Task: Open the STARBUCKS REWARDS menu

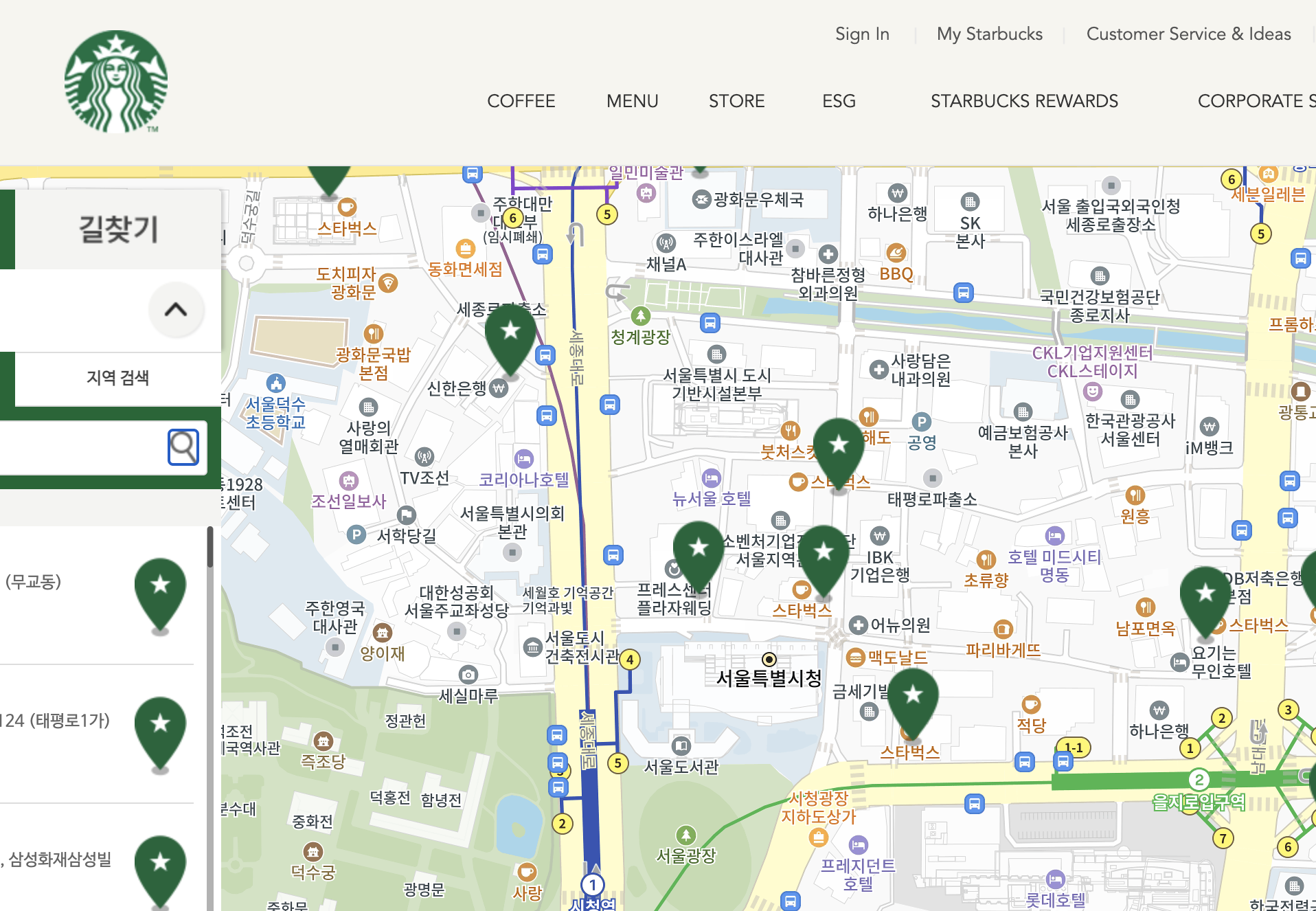Action: click(1025, 101)
